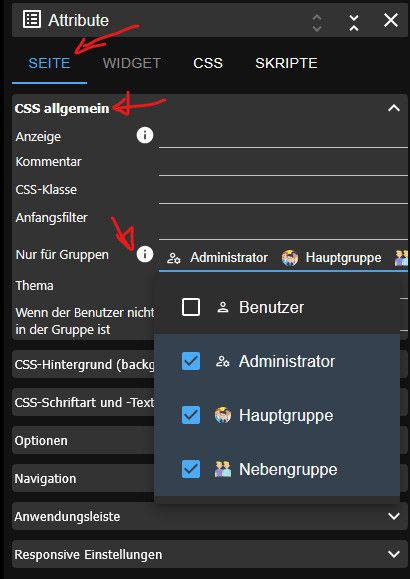Image resolution: width=410 pixels, height=579 pixels.
Task: Select the SEITE tab
Action: 49,63
